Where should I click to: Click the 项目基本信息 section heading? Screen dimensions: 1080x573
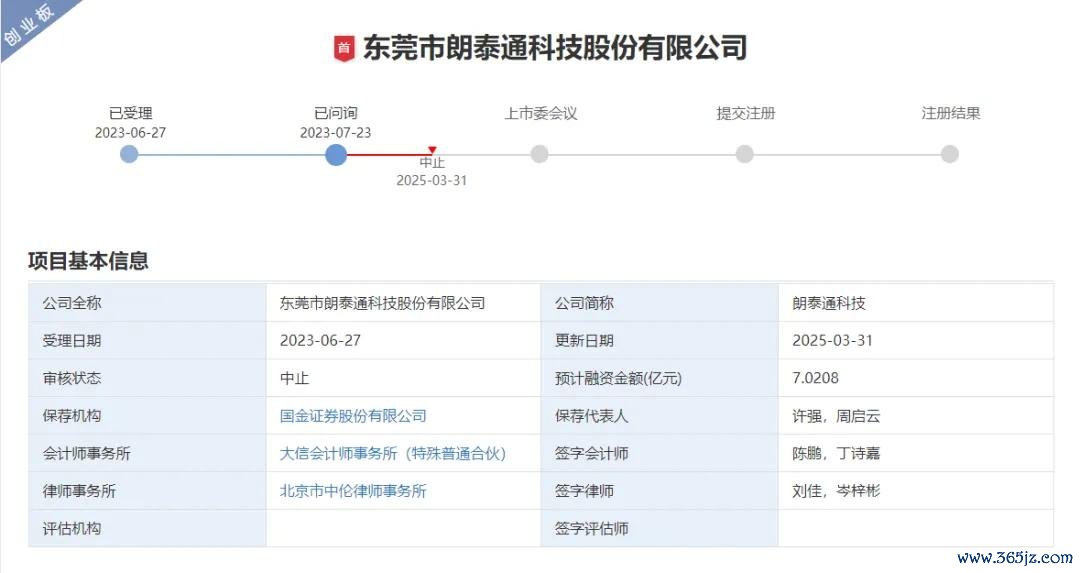[88, 260]
